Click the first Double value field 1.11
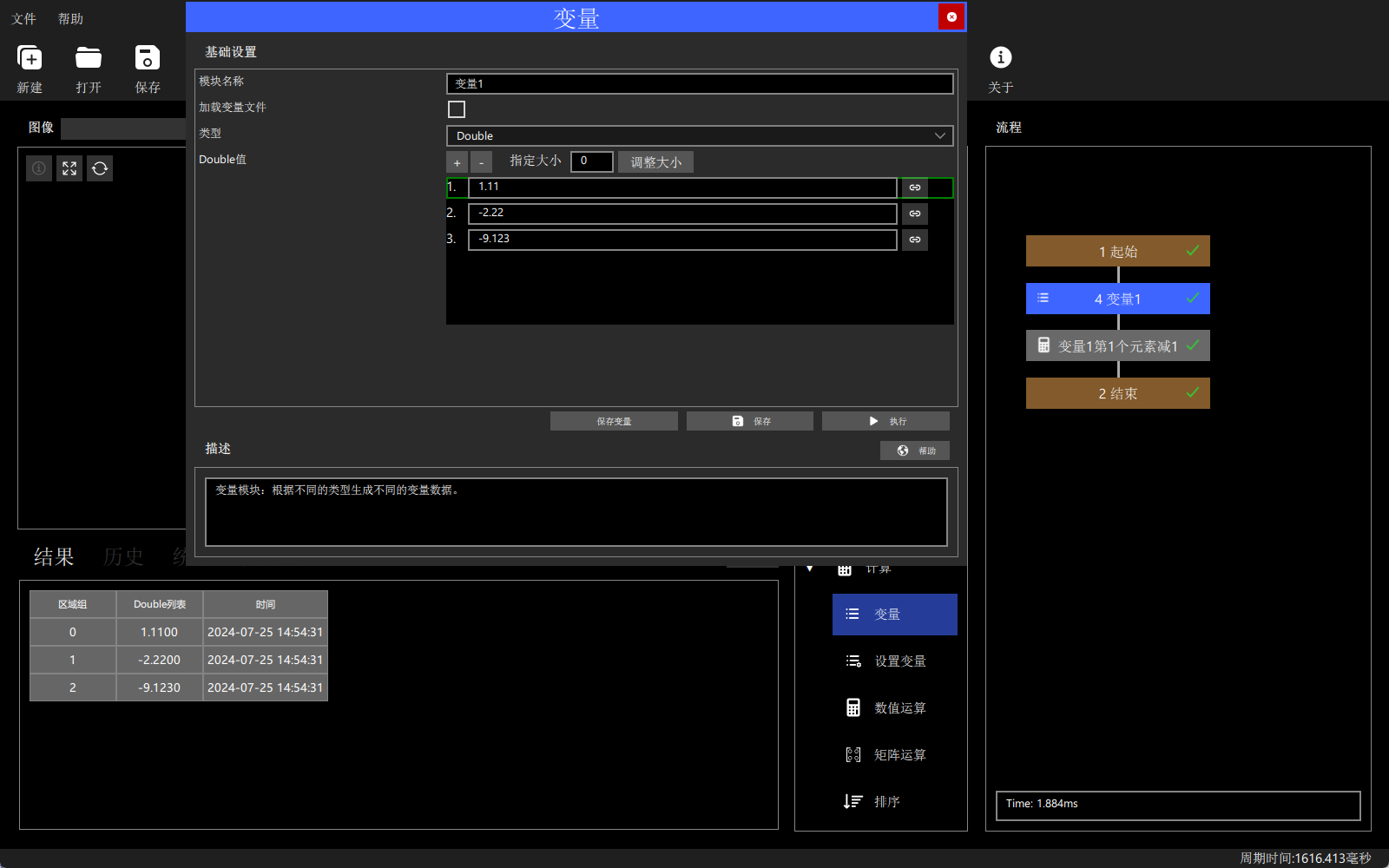Screen dimensions: 1389x868 (x=682, y=187)
